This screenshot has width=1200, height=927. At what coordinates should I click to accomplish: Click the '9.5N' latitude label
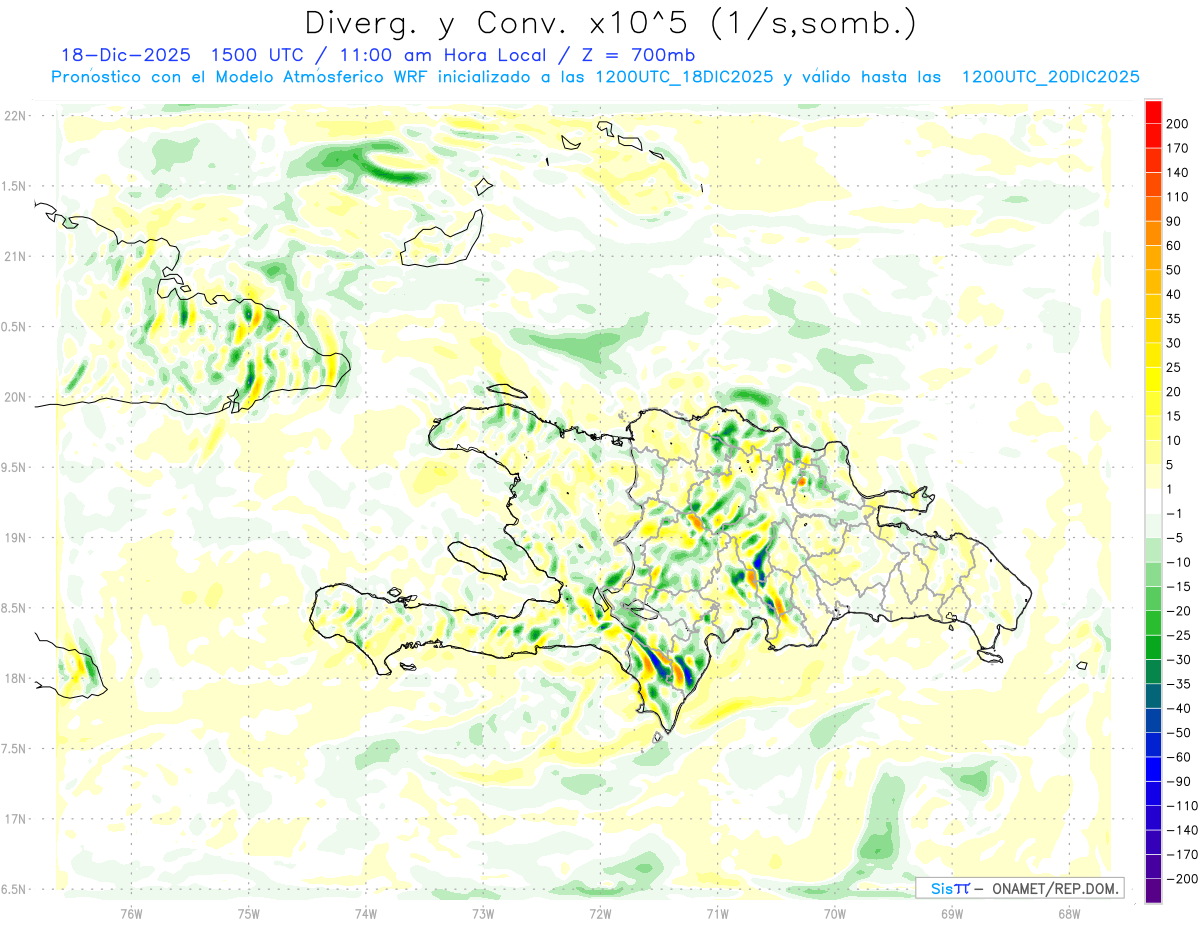tap(14, 467)
